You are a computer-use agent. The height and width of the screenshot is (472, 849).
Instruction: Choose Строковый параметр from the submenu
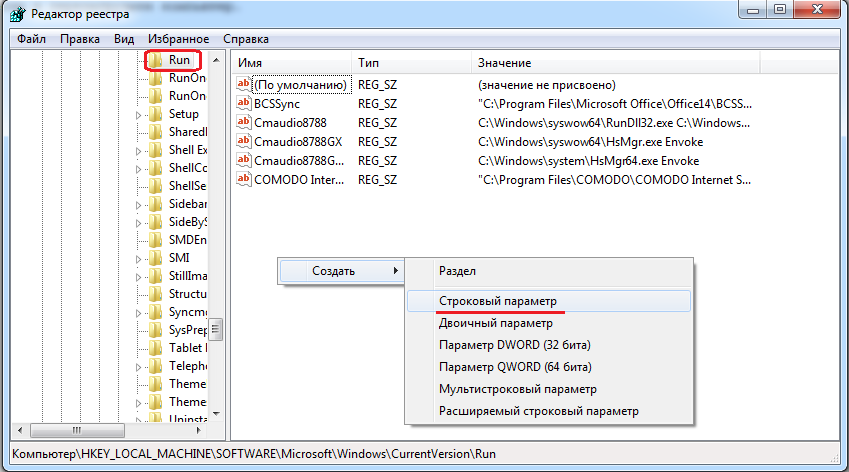coord(497,300)
